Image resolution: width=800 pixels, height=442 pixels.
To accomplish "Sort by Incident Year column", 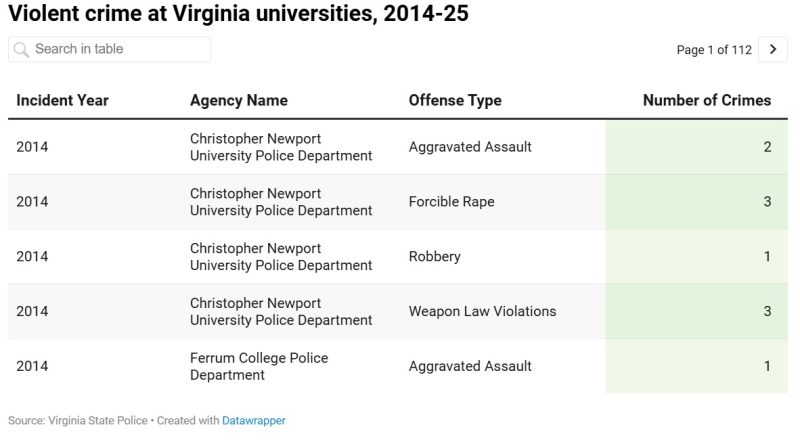I will (x=62, y=100).
